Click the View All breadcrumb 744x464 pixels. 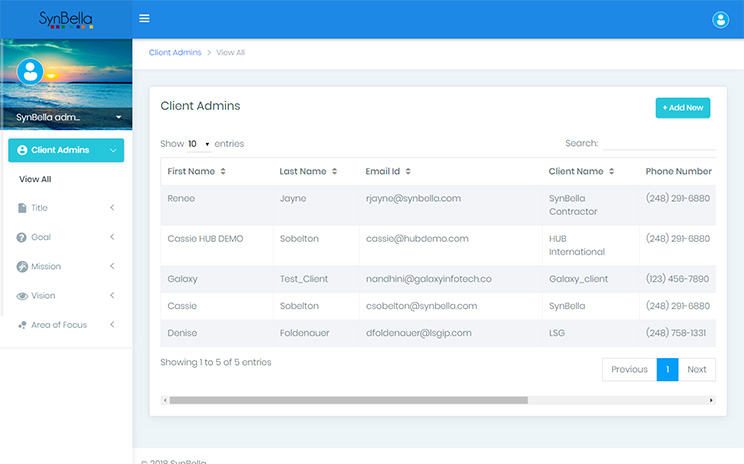point(231,53)
